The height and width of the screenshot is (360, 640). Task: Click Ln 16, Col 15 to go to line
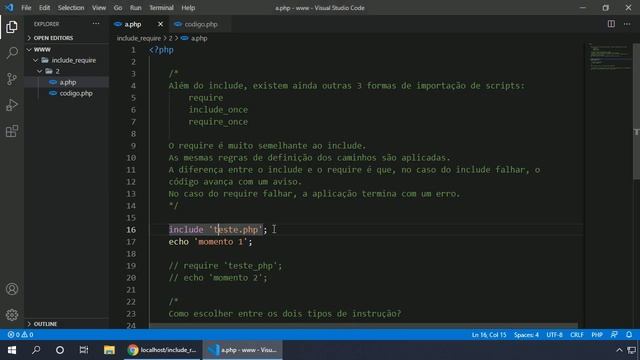[x=489, y=335]
